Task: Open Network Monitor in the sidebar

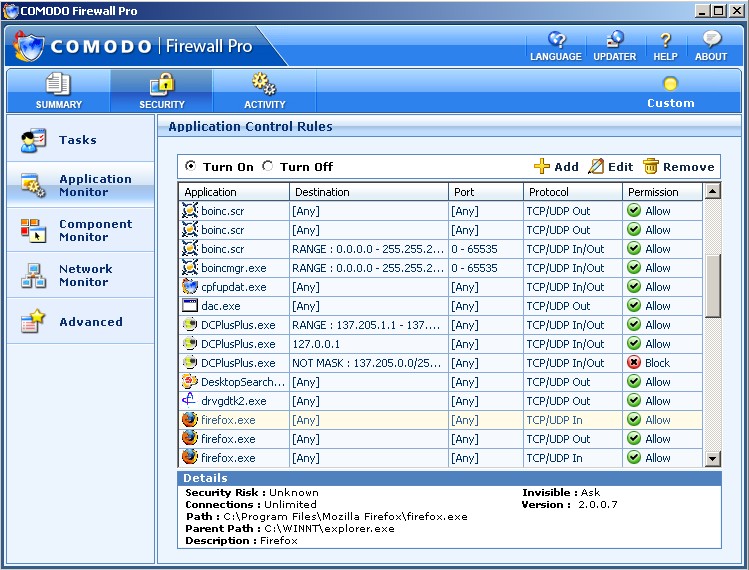Action: (80, 275)
